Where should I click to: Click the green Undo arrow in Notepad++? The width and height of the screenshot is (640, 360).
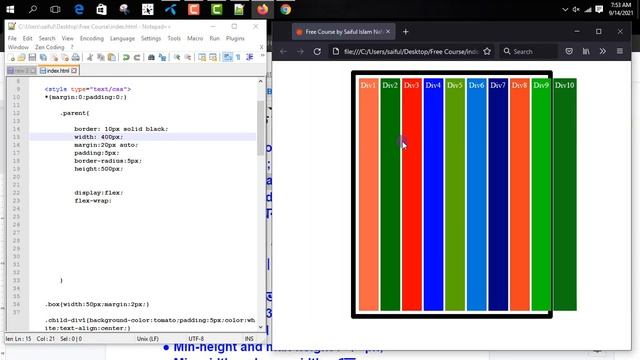pos(126,58)
